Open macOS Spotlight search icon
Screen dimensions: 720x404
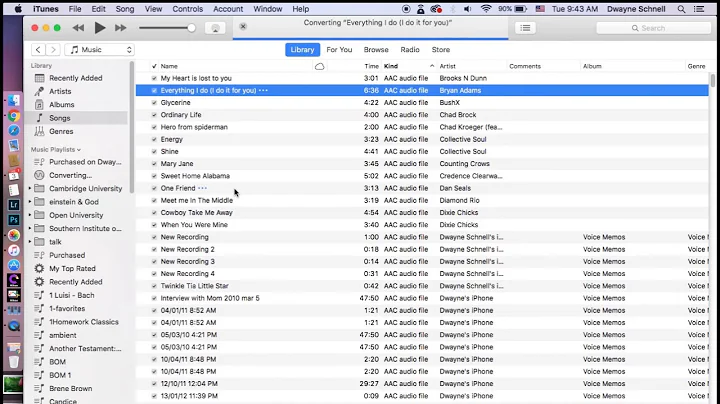click(681, 9)
